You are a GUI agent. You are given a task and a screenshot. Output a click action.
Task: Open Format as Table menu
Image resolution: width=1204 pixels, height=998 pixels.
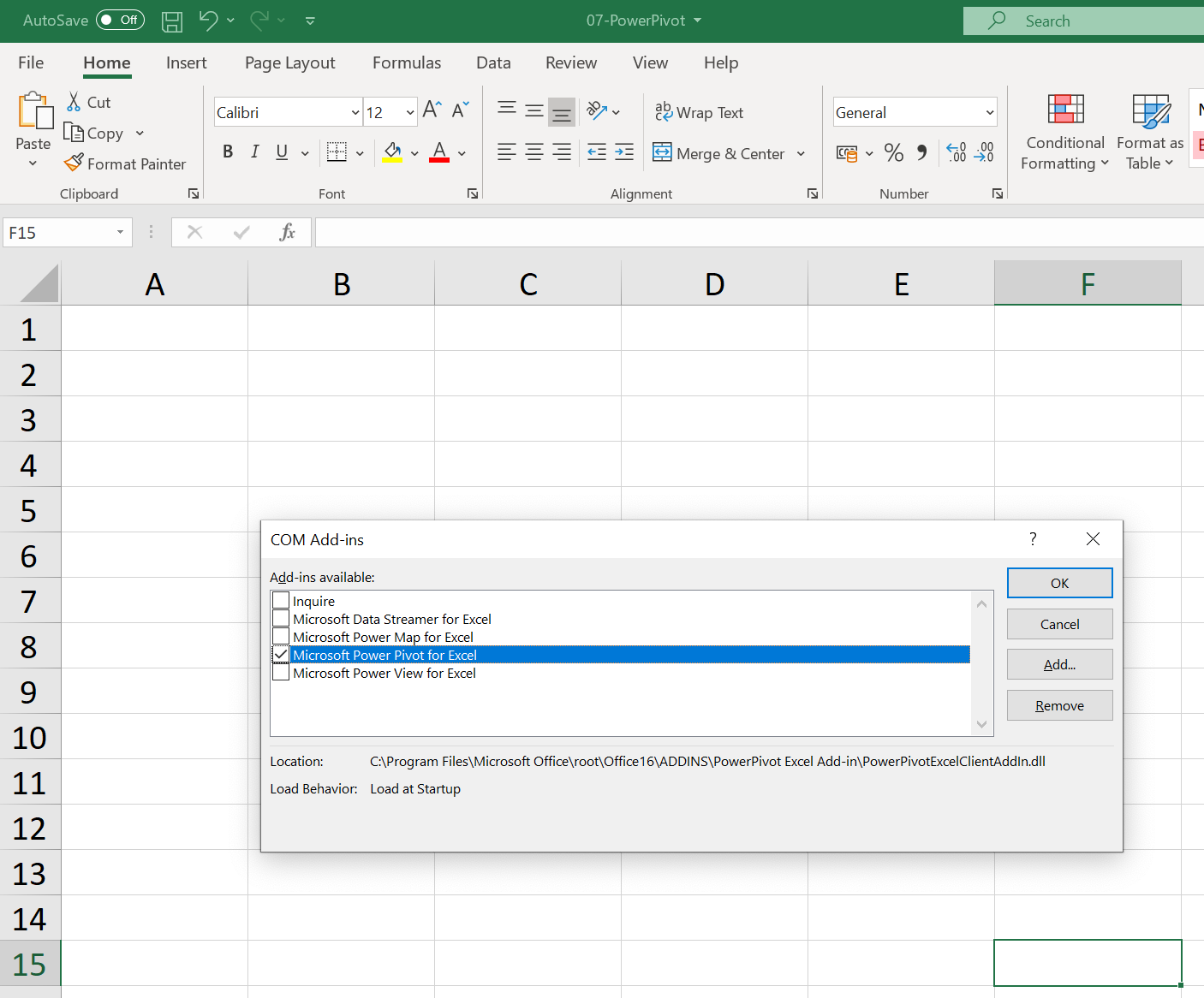[x=1150, y=133]
